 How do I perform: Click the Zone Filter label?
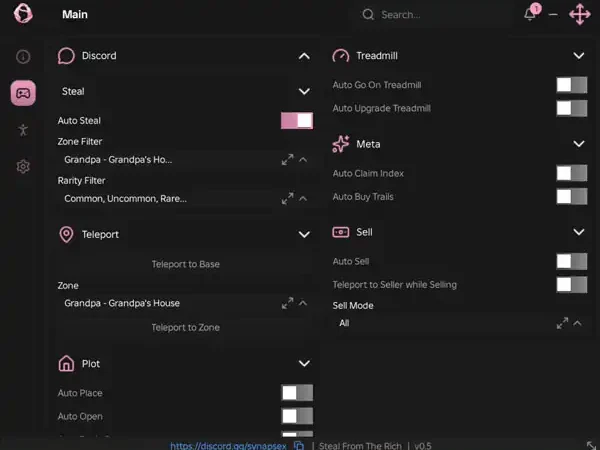(80, 142)
